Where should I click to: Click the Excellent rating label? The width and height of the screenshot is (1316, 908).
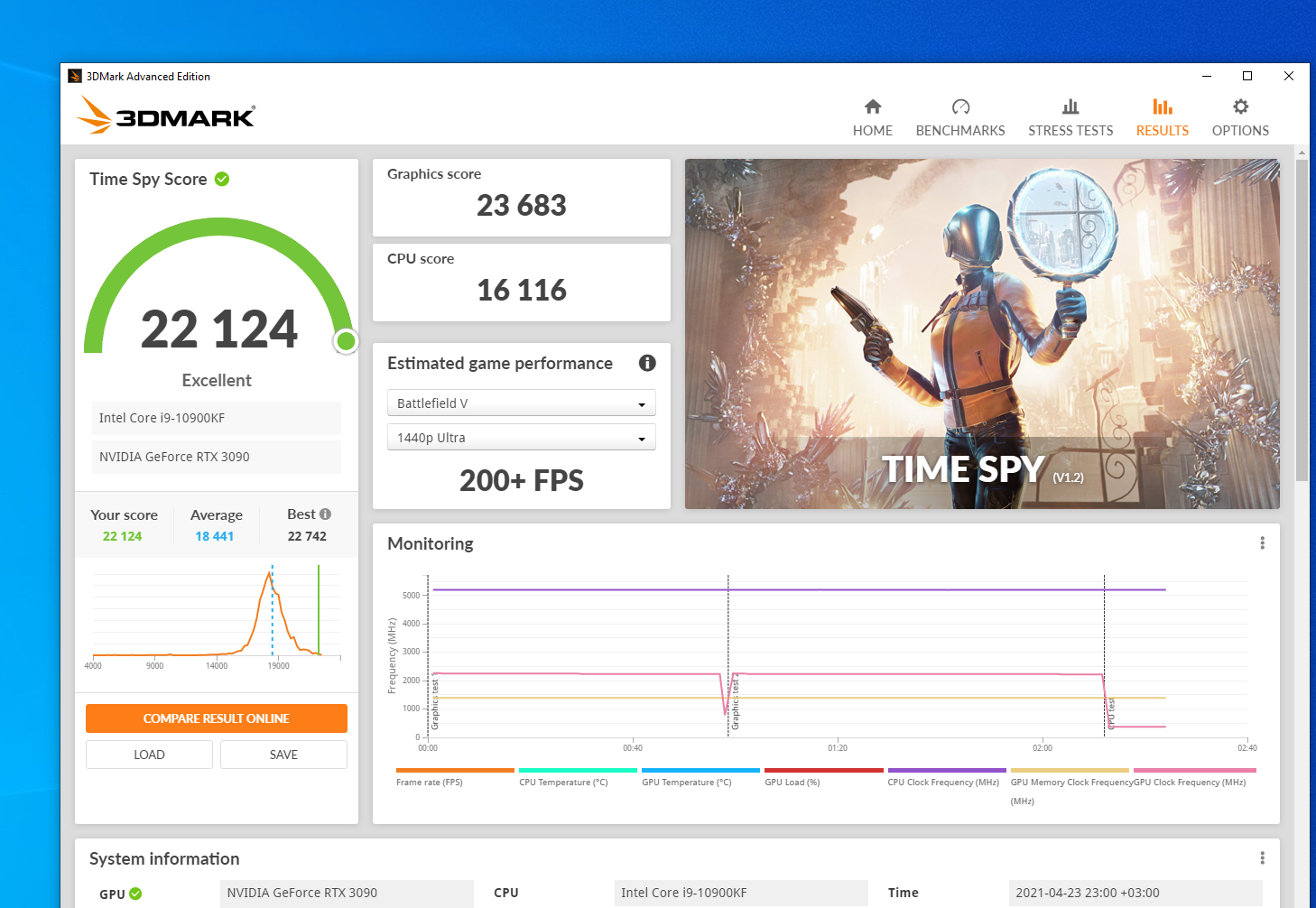217,380
